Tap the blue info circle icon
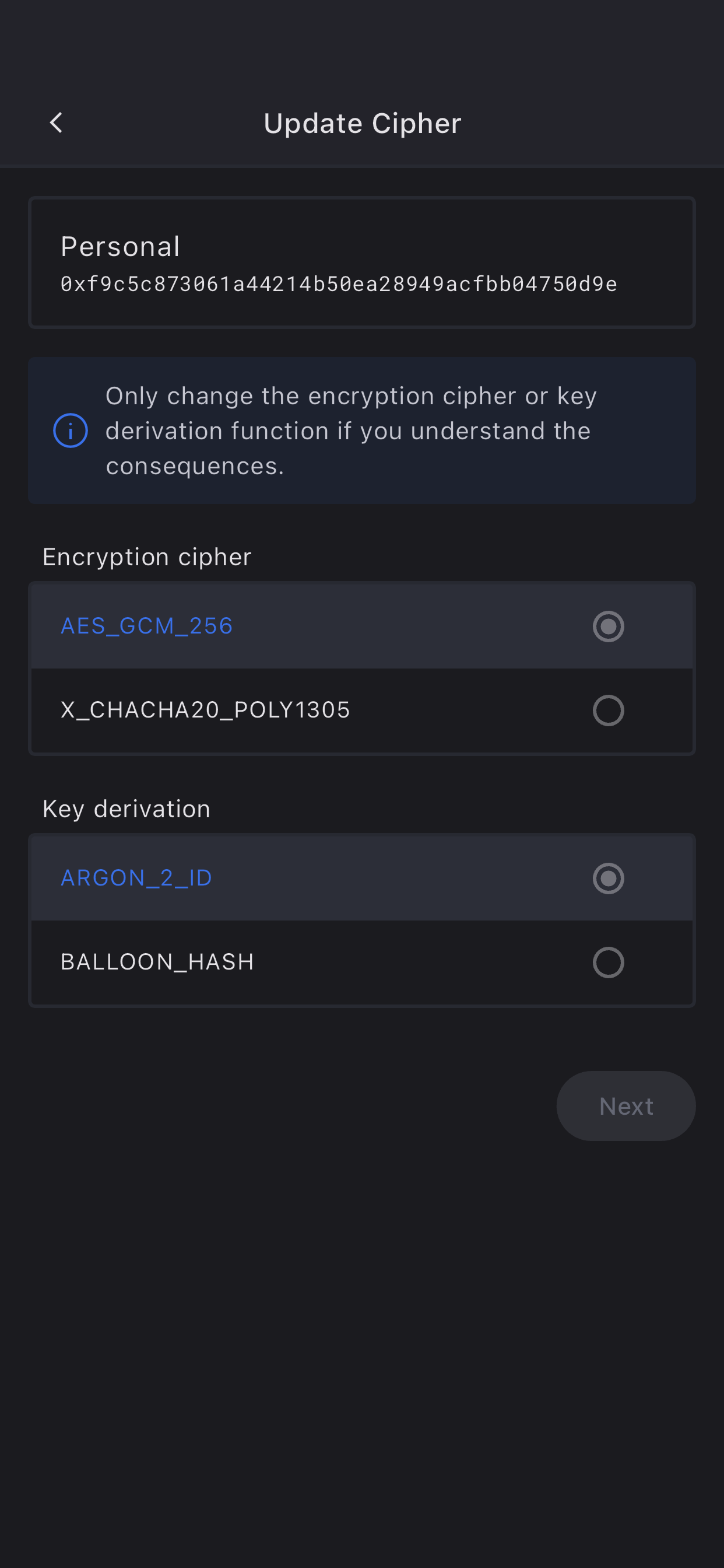The height and width of the screenshot is (1568, 724). 71,430
